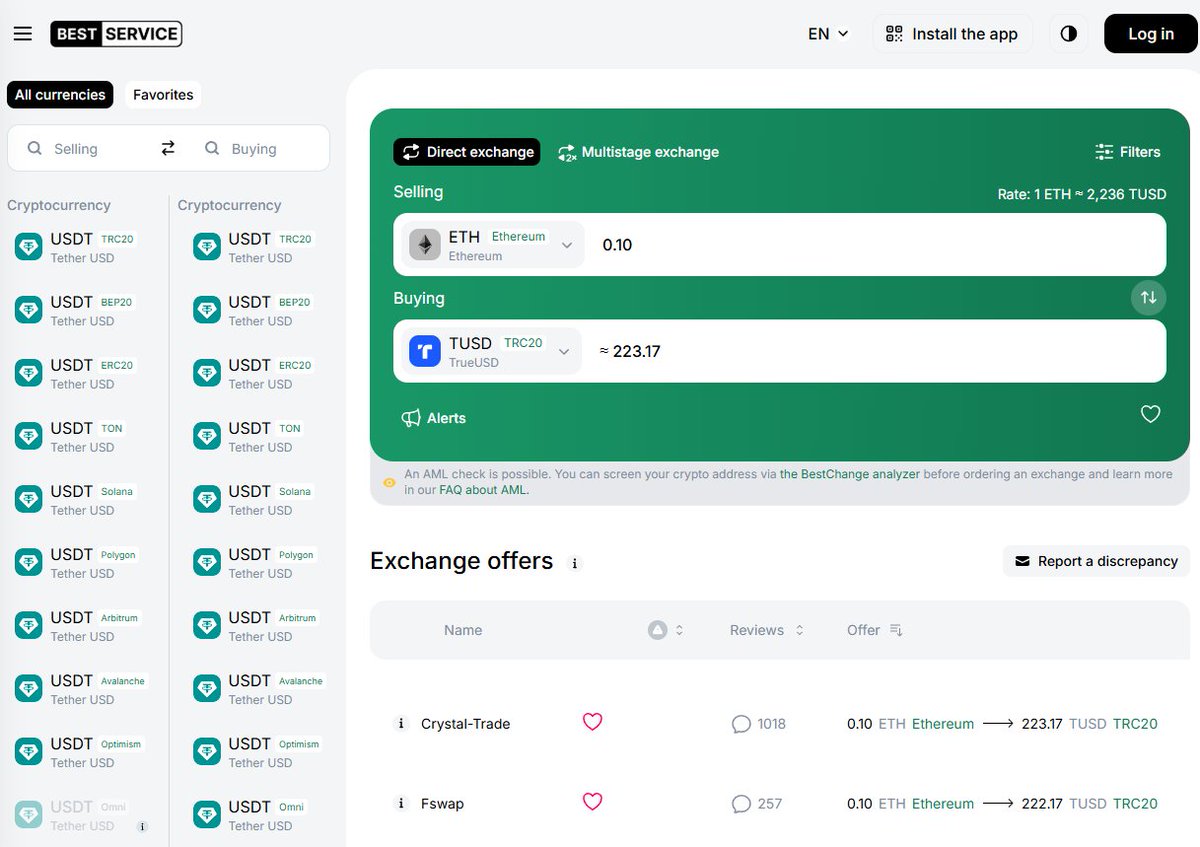1200x847 pixels.
Task: Open the Fswap exchanger
Action: pos(443,804)
